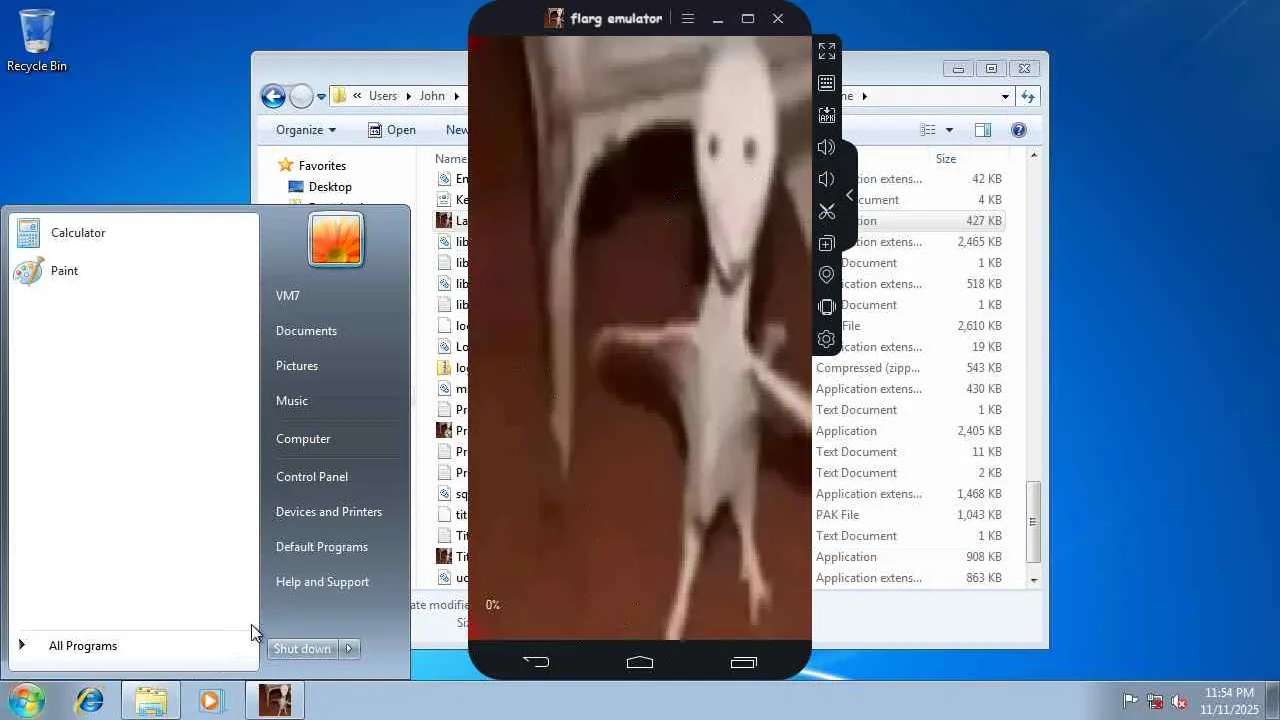The height and width of the screenshot is (720, 1280).
Task: Click the flarg emulator title bar logo
Action: tap(554, 18)
